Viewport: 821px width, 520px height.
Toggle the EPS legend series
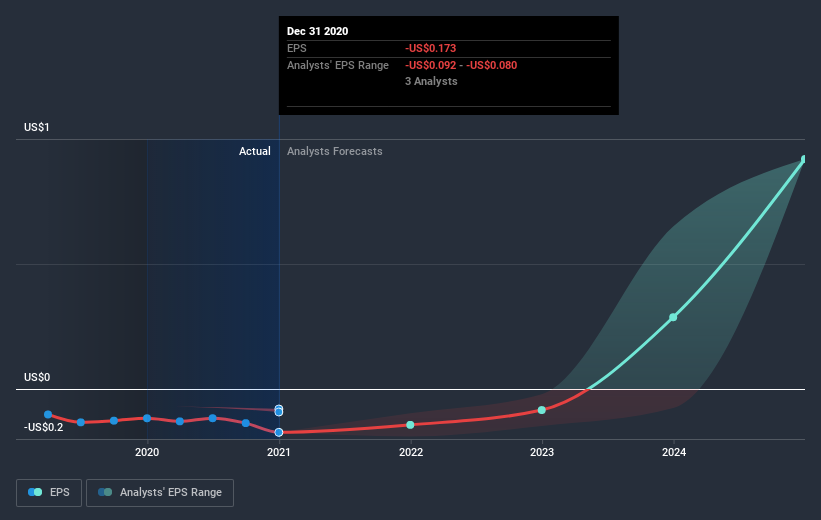(49, 492)
